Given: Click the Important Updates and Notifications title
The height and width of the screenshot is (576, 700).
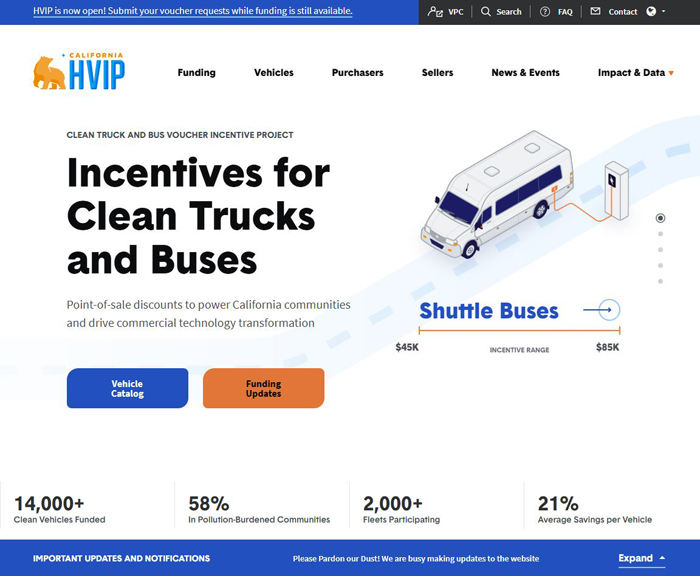Looking at the screenshot, I should 121,559.
